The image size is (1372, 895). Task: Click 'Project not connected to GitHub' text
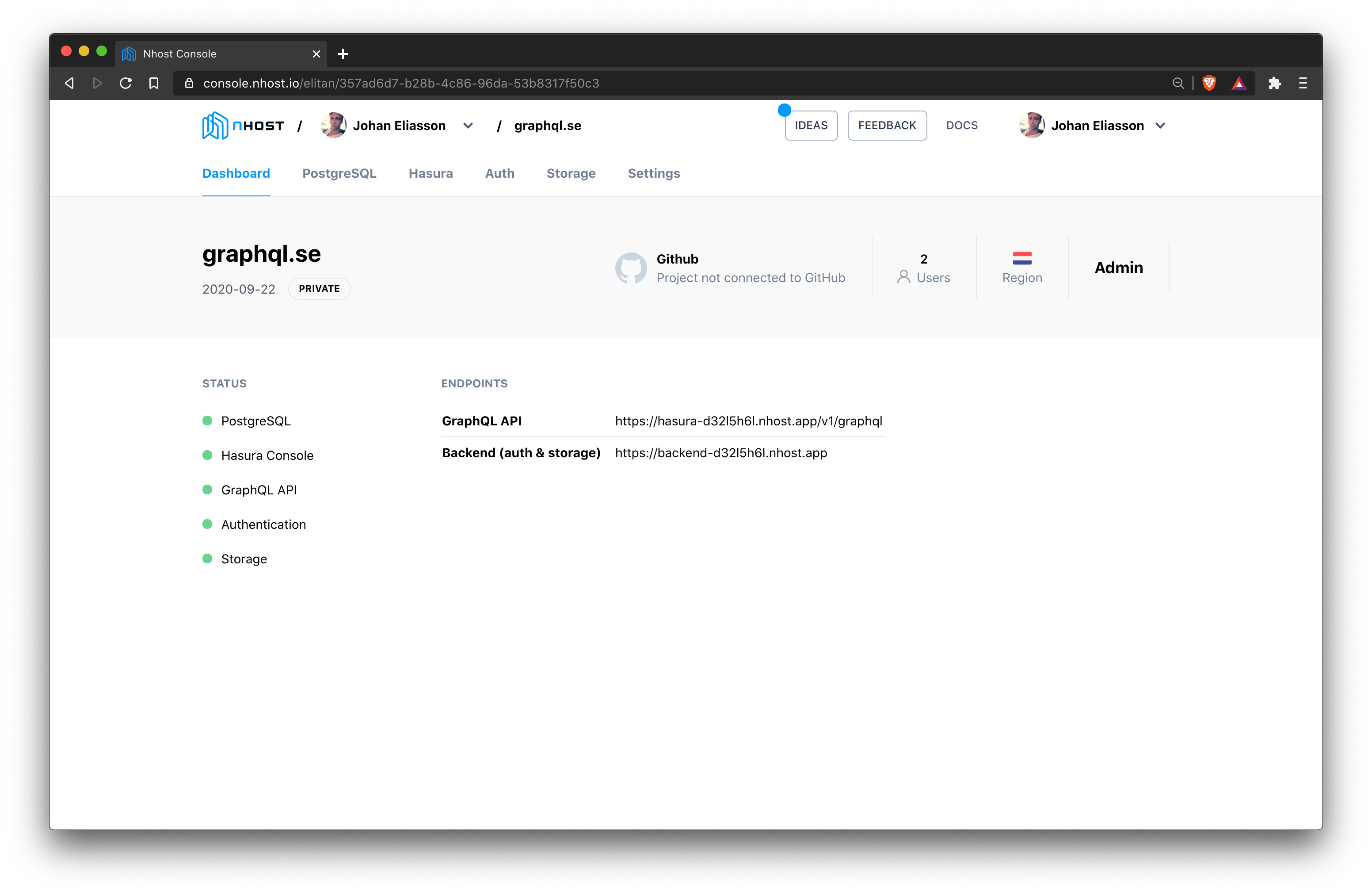[x=751, y=277]
